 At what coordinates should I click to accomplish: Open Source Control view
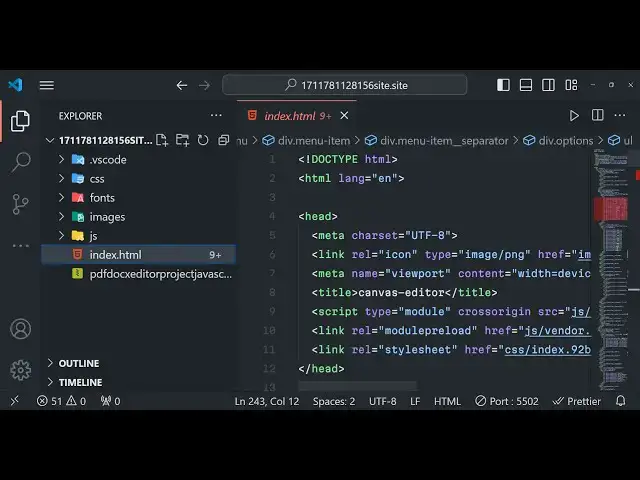tap(20, 204)
